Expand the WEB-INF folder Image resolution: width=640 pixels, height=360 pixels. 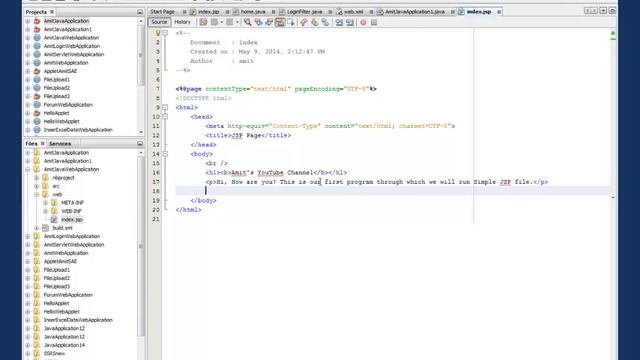(x=45, y=211)
